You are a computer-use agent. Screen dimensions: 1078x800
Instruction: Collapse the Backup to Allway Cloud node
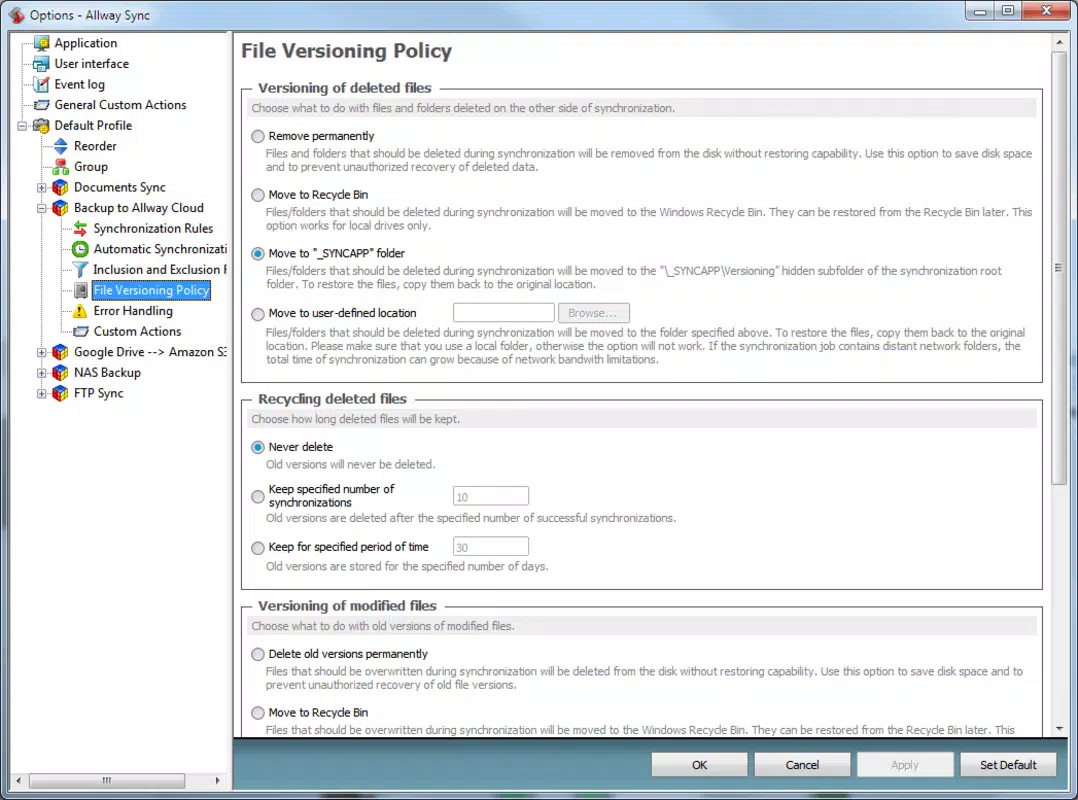point(41,208)
